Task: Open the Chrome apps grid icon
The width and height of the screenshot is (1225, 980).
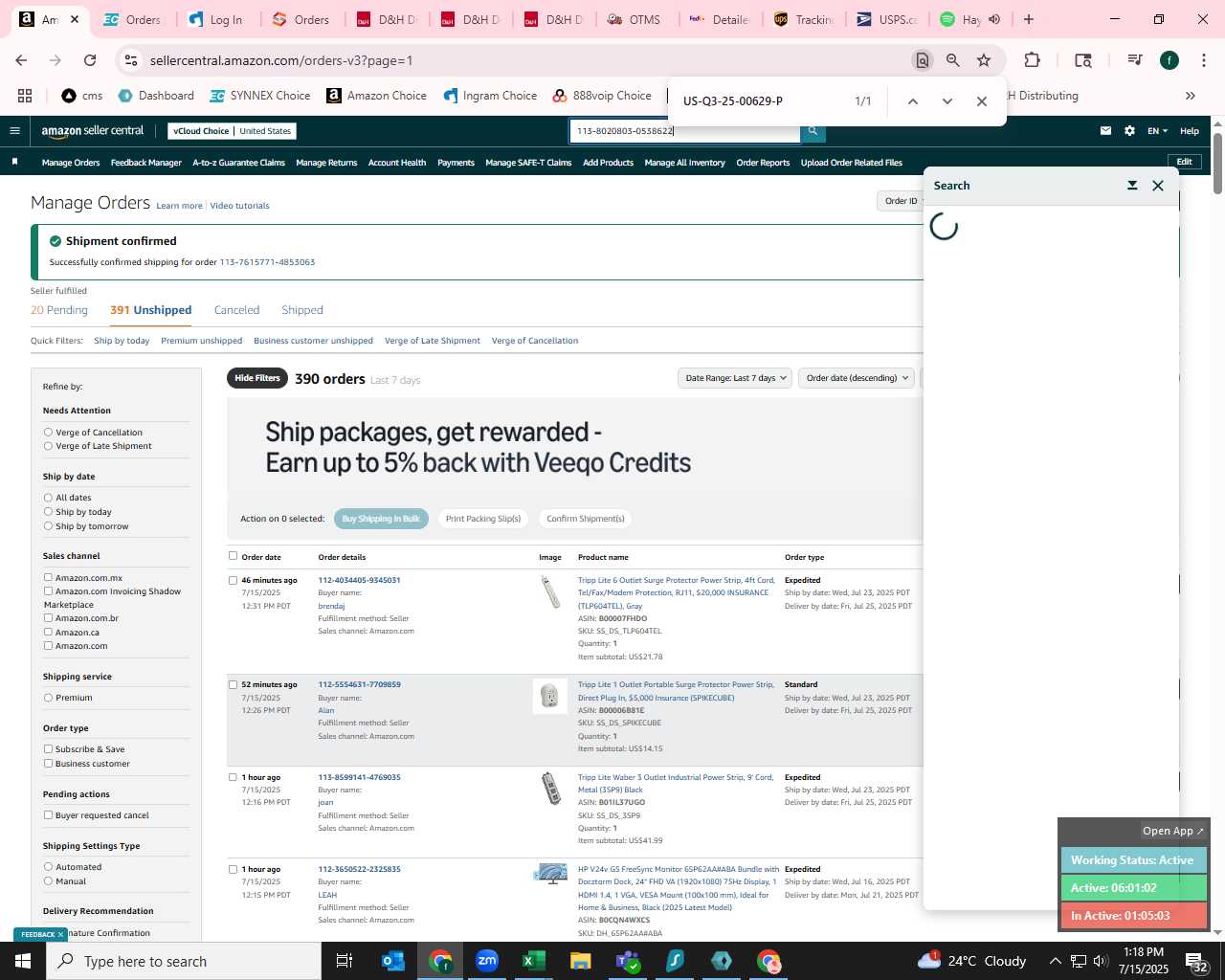Action: 25,96
